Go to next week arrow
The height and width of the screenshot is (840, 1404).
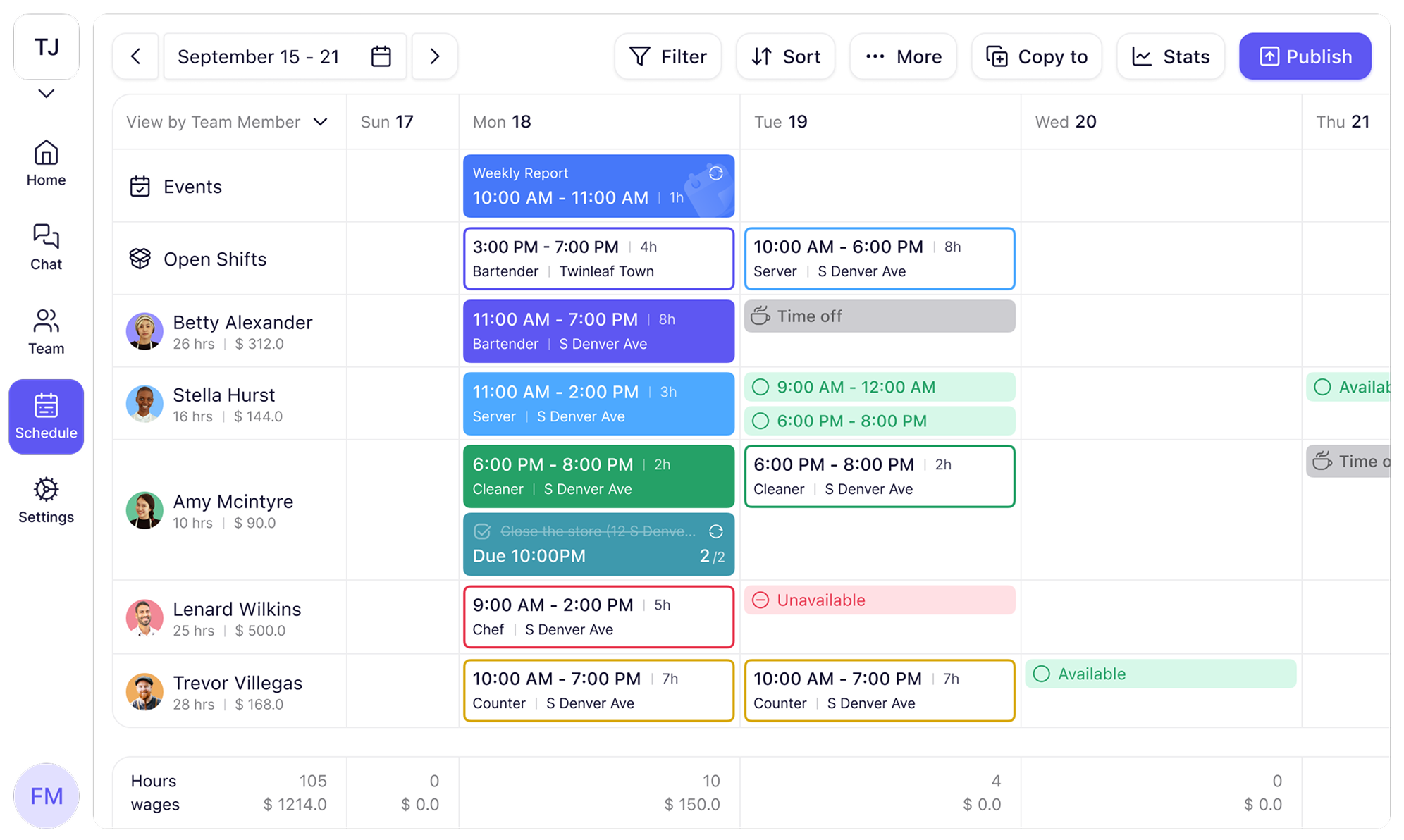pos(435,56)
